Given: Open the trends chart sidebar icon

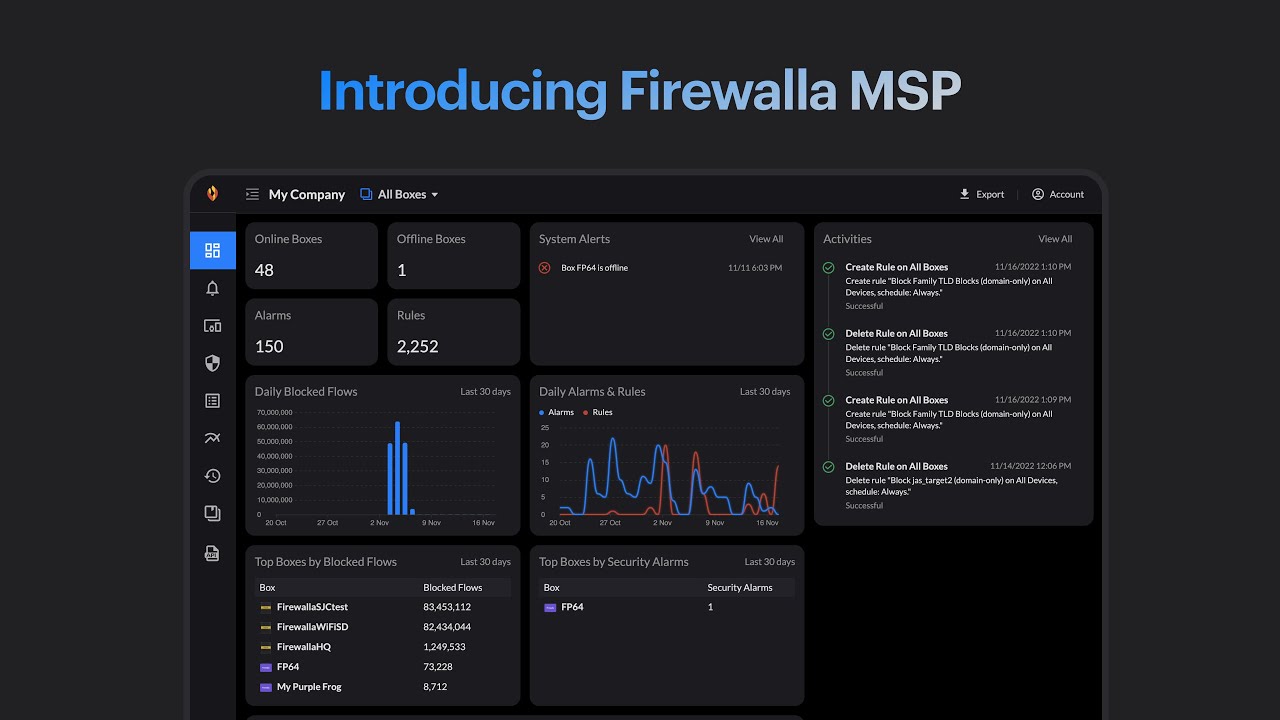Looking at the screenshot, I should coord(212,438).
